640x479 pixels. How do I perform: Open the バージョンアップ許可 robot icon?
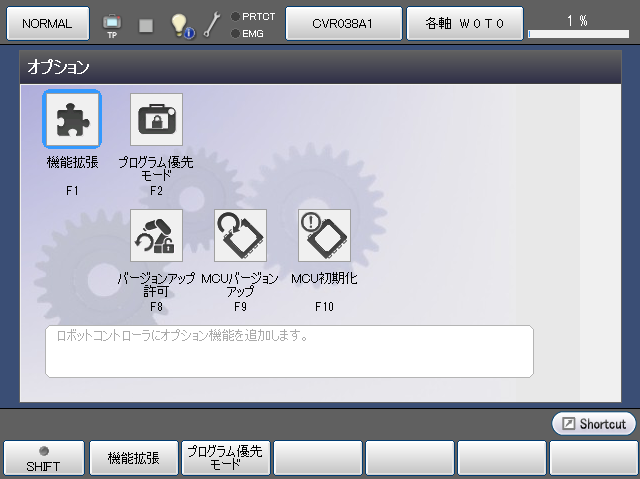pos(156,236)
